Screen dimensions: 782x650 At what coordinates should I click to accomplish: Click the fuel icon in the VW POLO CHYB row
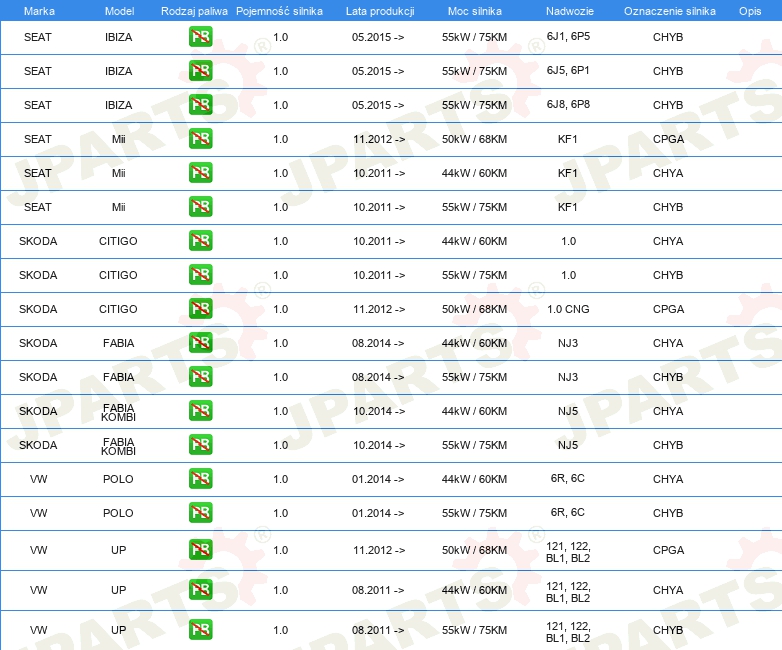200,512
